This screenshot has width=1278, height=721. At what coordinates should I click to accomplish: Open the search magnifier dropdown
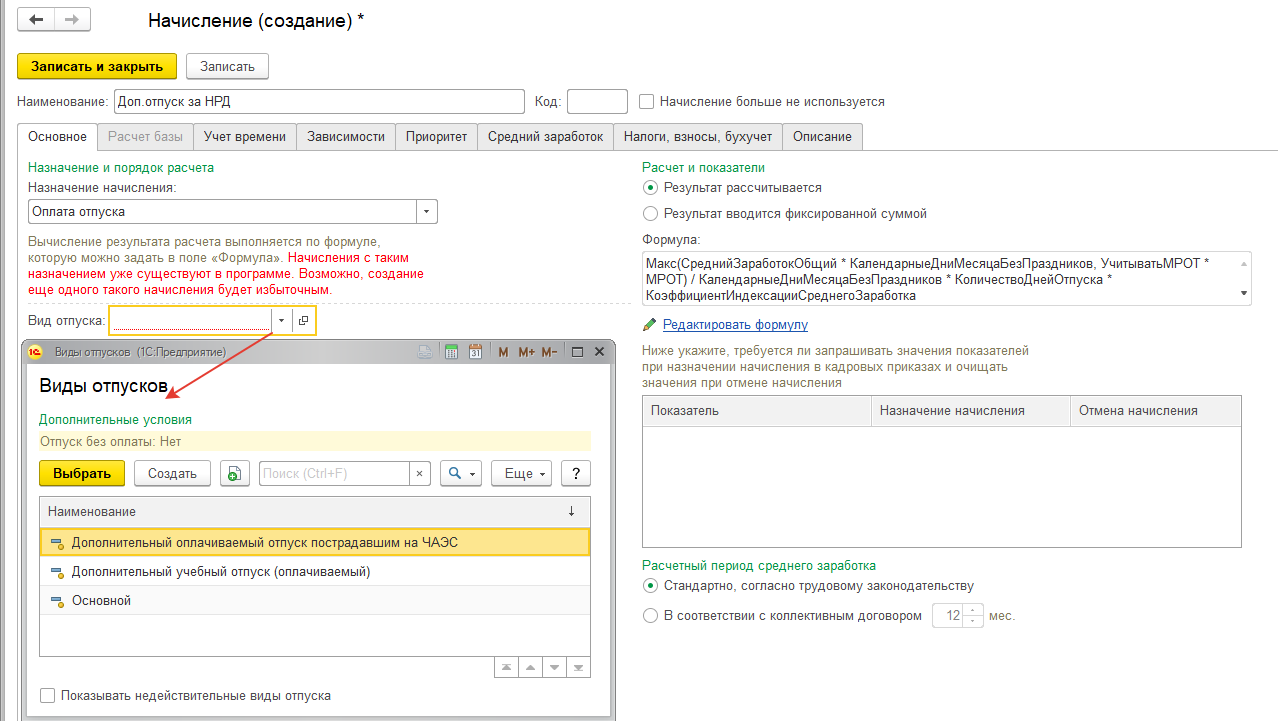(461, 473)
